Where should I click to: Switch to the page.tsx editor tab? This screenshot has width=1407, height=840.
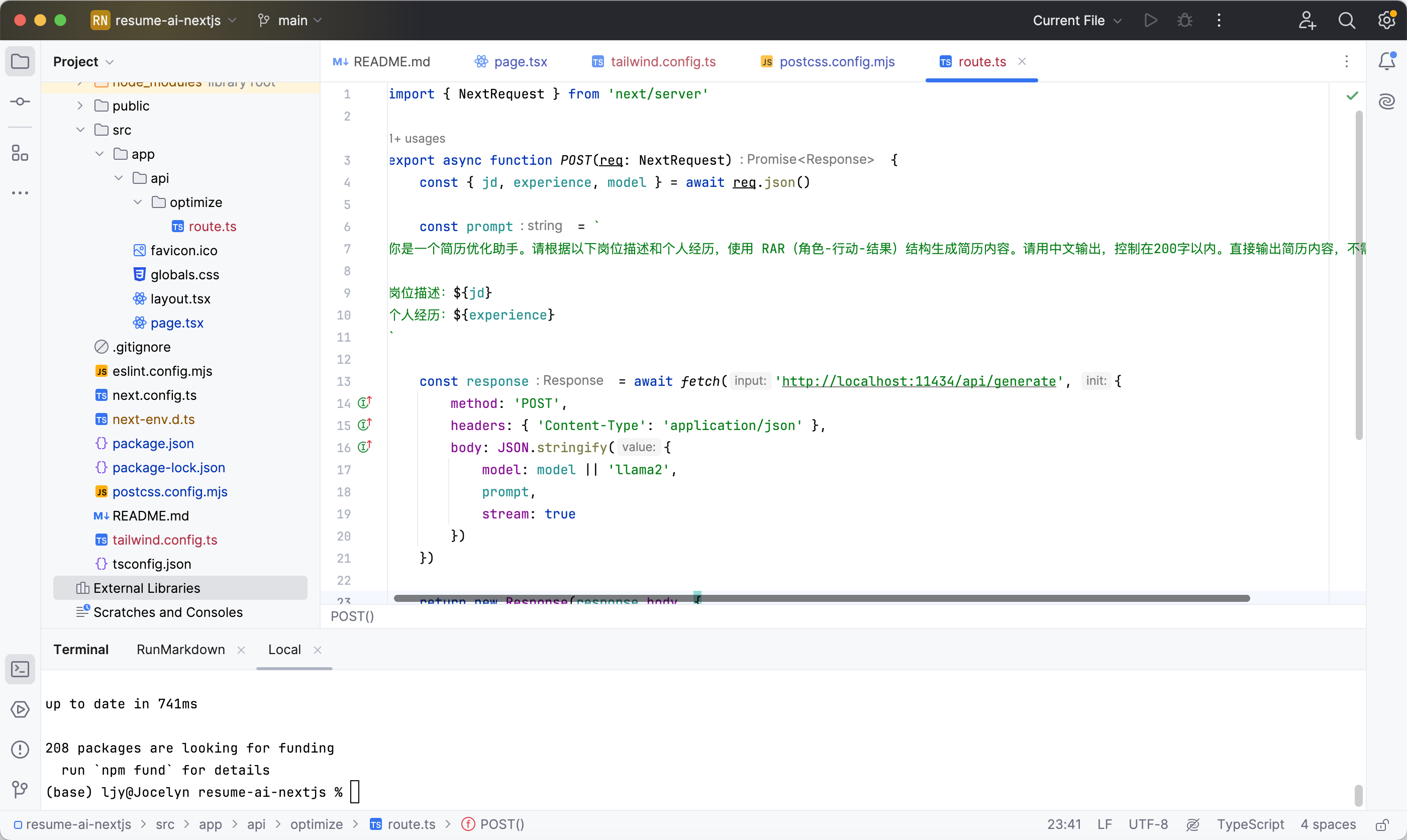pyautogui.click(x=511, y=61)
